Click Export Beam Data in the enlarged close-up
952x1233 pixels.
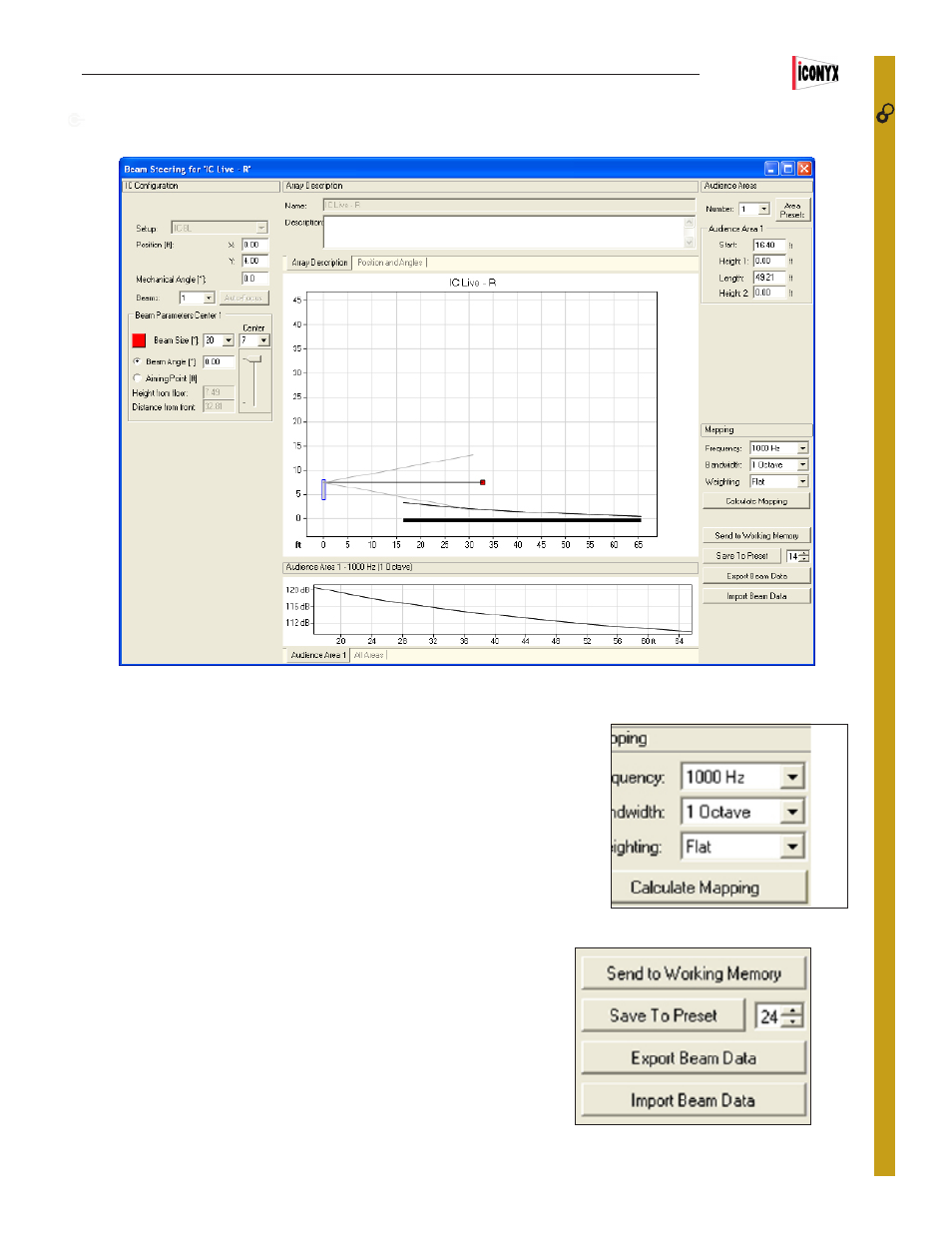pos(694,1058)
